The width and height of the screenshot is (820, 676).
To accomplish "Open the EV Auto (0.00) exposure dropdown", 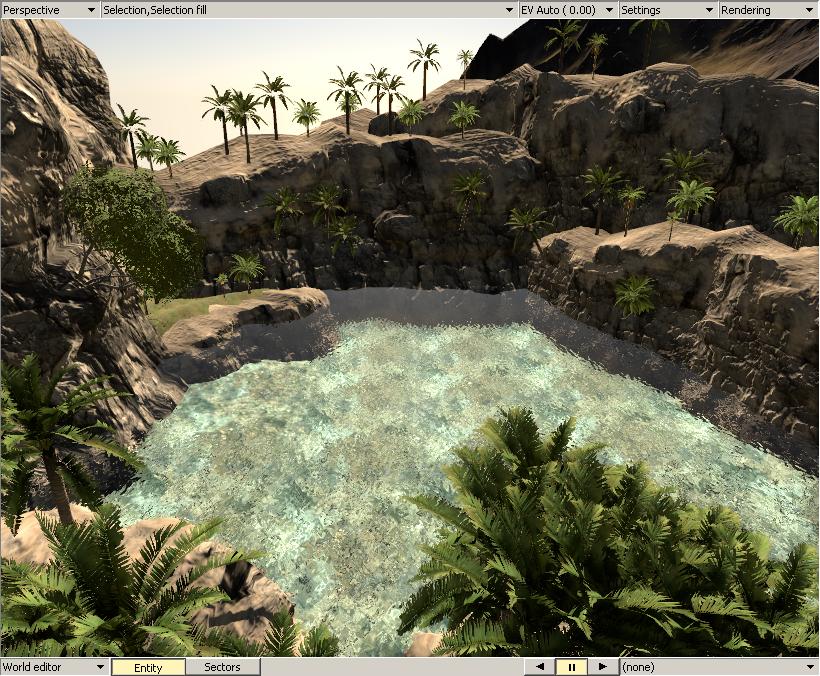I will (x=567, y=10).
